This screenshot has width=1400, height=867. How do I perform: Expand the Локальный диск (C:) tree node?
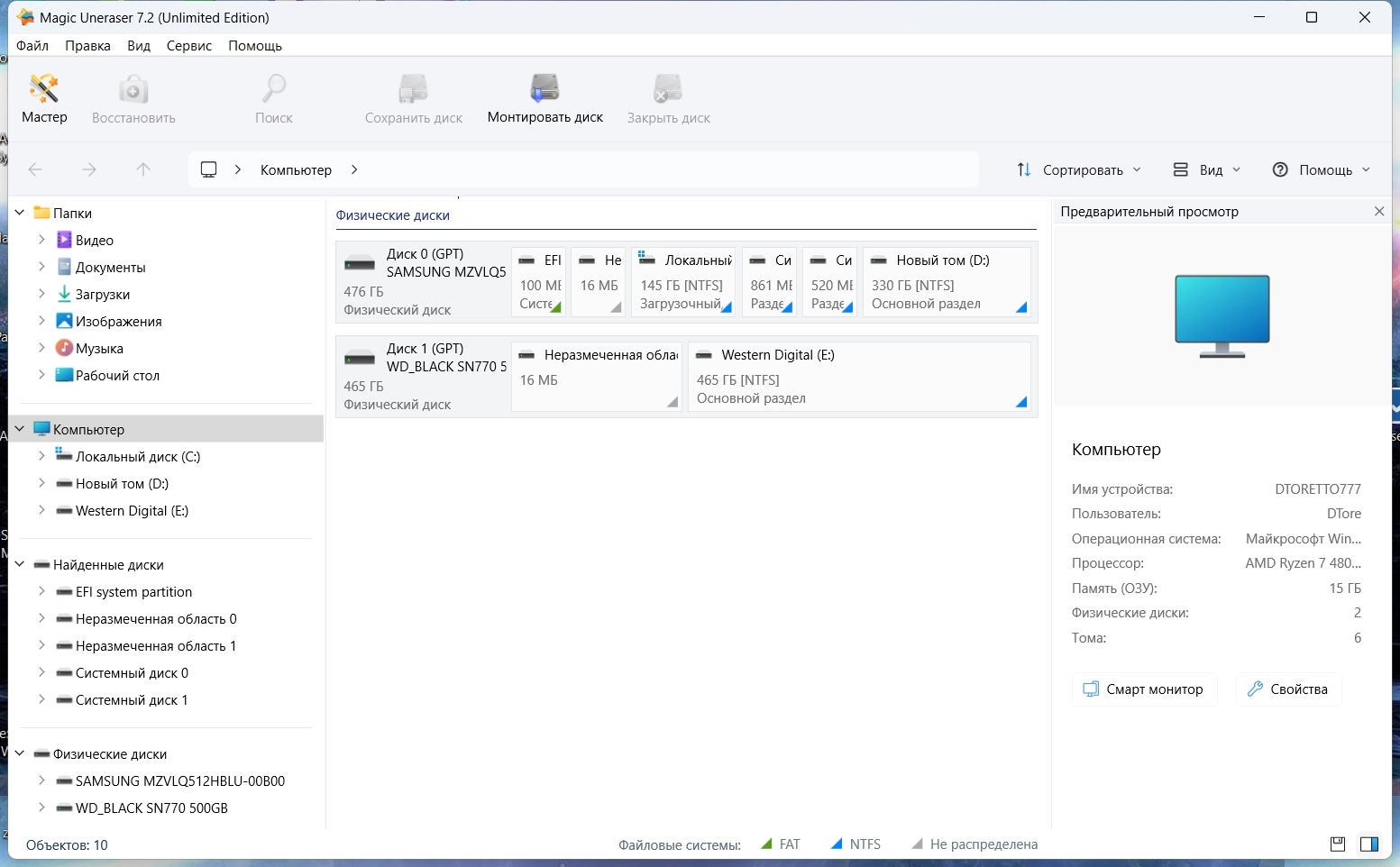(41, 457)
